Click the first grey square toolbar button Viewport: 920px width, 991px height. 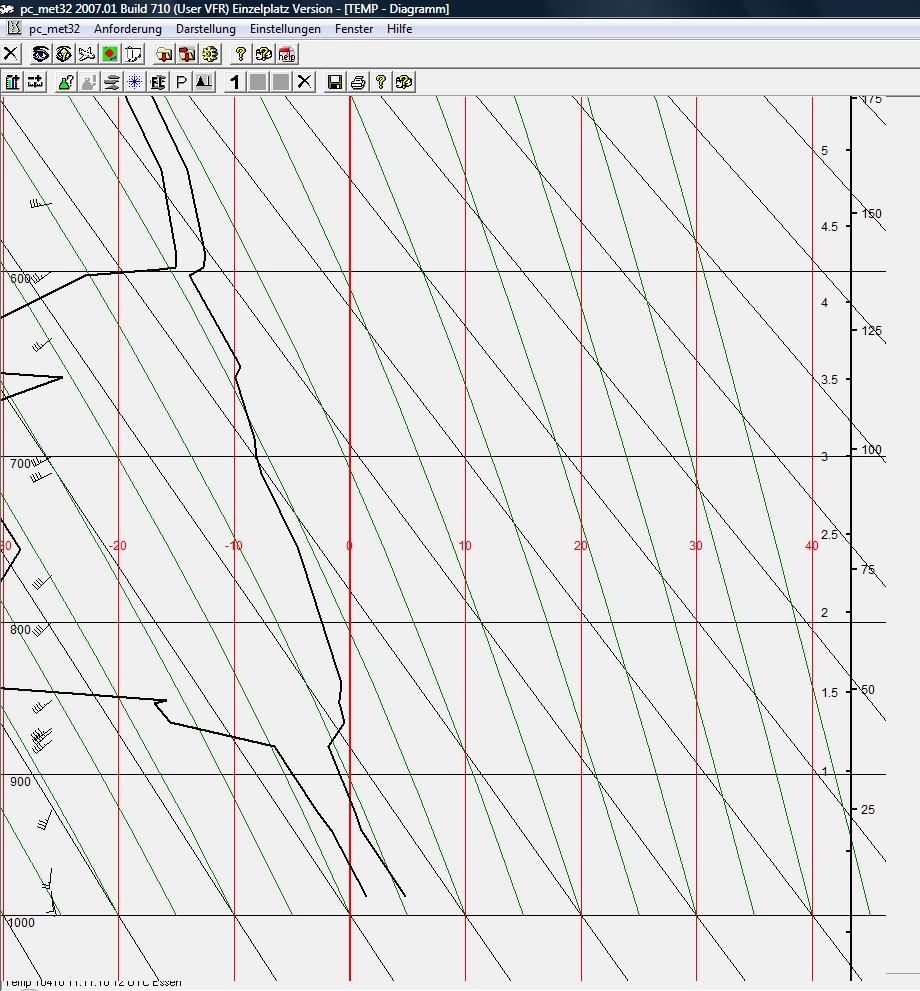tap(258, 82)
